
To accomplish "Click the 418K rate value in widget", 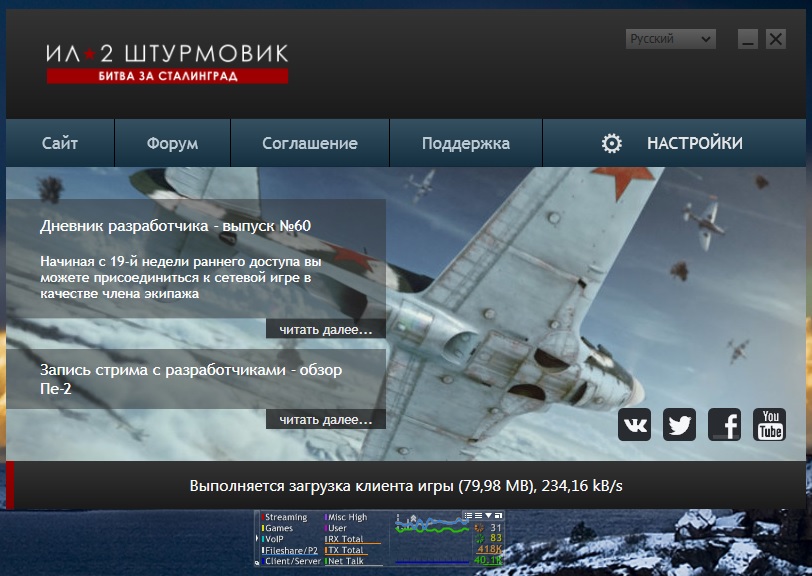I will [x=489, y=549].
